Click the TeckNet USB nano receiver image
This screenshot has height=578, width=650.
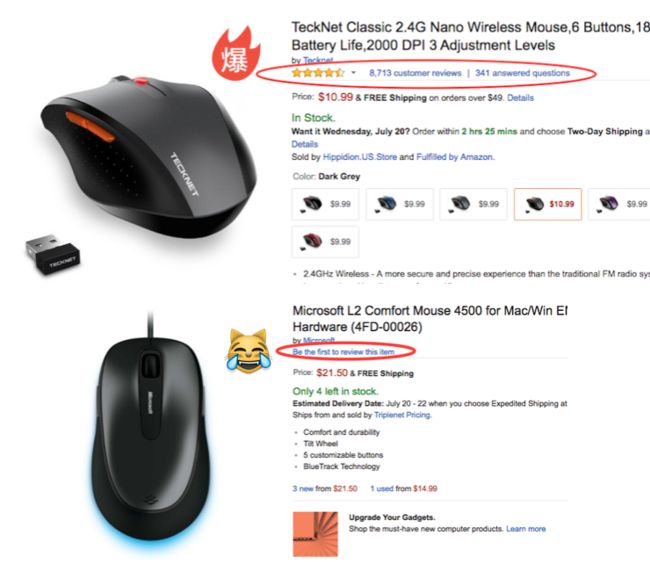pyautogui.click(x=53, y=254)
